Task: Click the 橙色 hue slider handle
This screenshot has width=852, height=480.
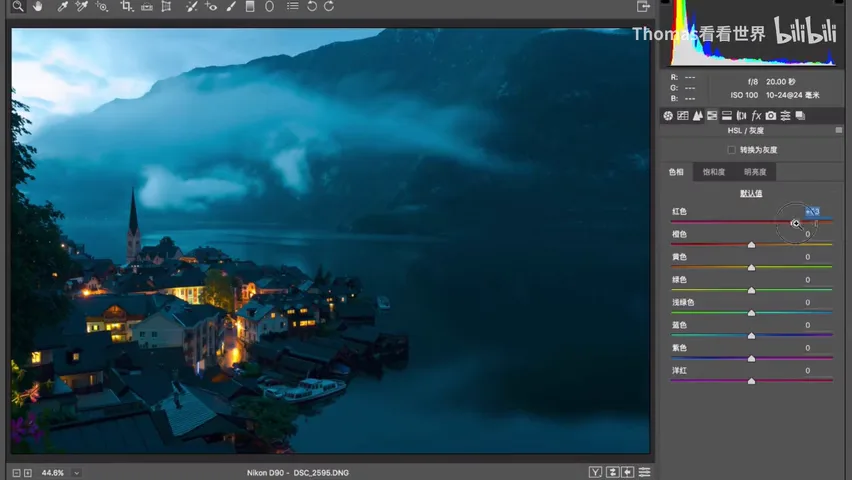Action: pos(751,245)
